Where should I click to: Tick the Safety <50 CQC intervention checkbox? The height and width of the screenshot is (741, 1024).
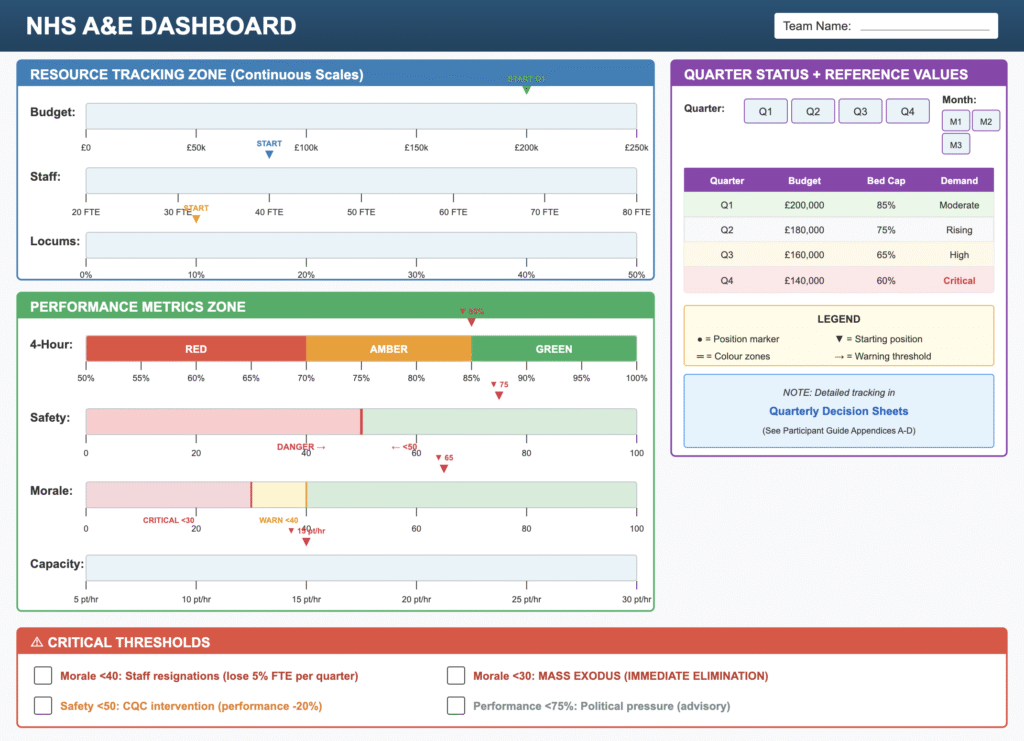click(43, 705)
